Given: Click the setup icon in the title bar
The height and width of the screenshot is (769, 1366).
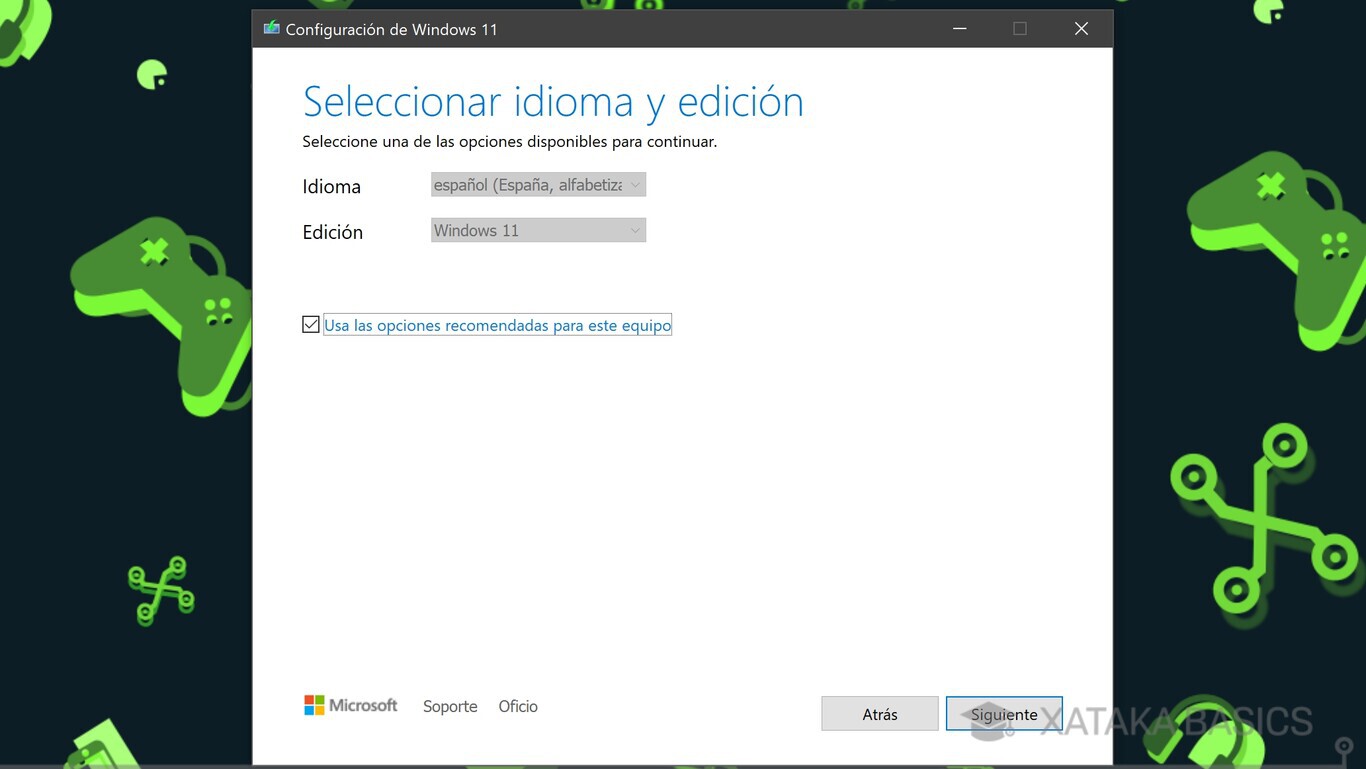Looking at the screenshot, I should (x=269, y=28).
